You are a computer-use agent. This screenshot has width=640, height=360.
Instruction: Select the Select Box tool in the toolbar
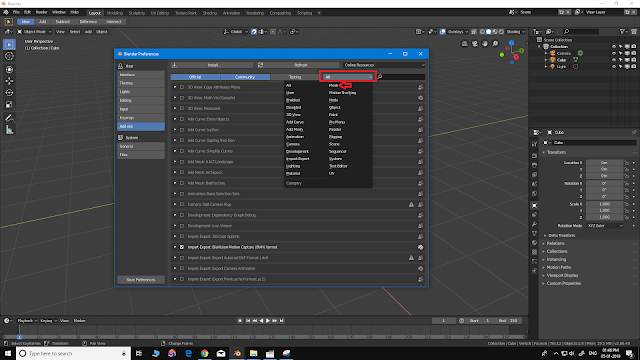9,44
